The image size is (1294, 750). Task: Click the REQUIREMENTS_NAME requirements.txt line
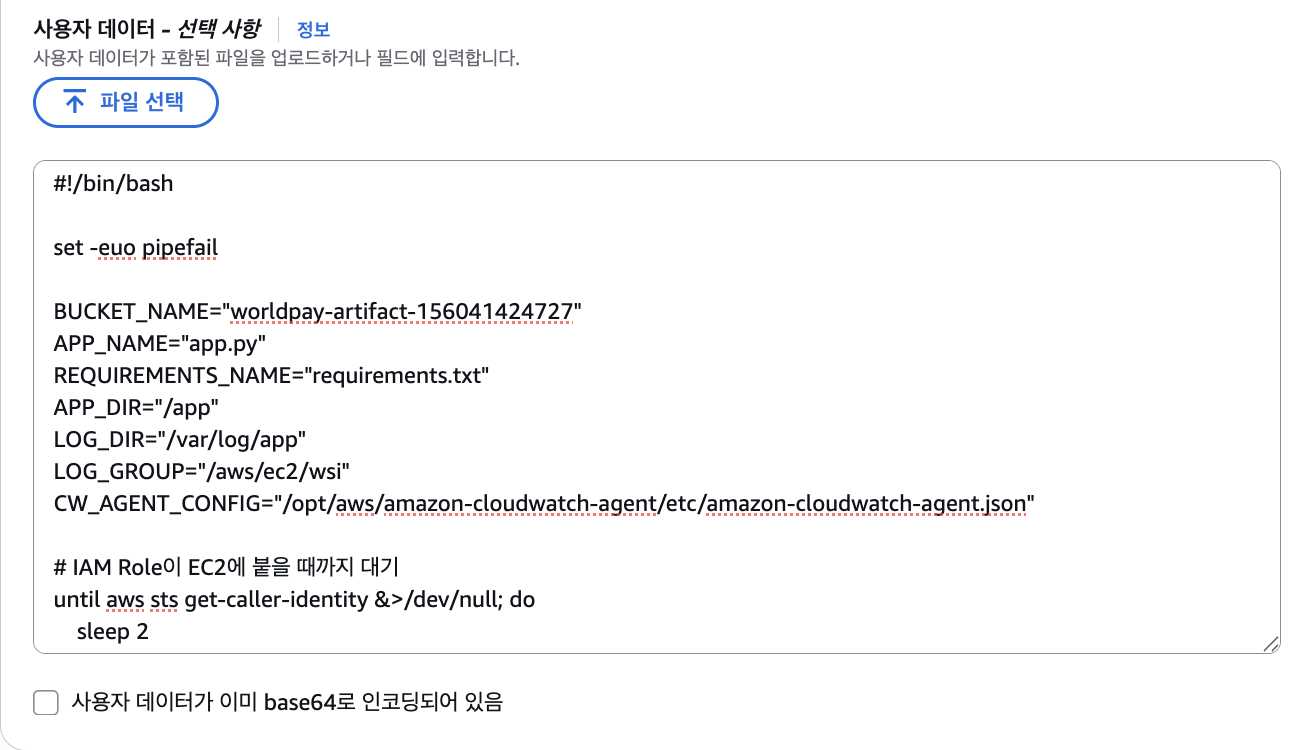tap(272, 376)
